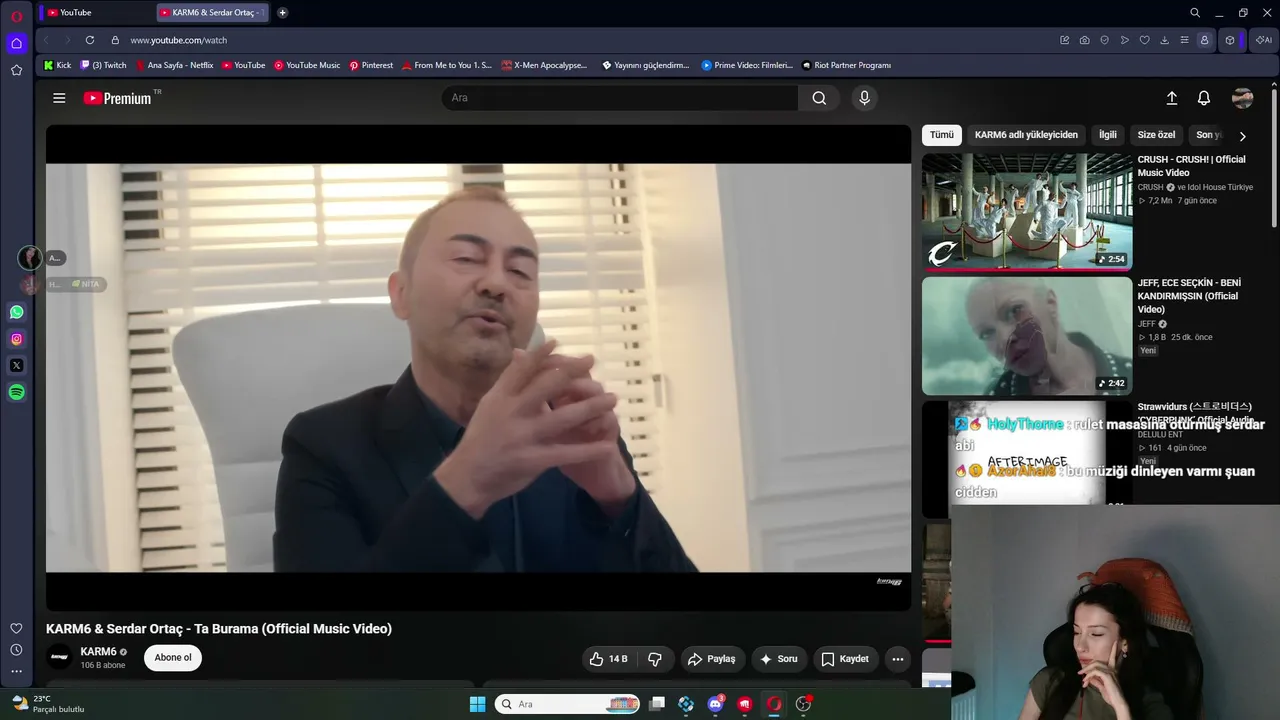This screenshot has width=1280, height=720.
Task: Reload the current page
Action: pos(90,40)
